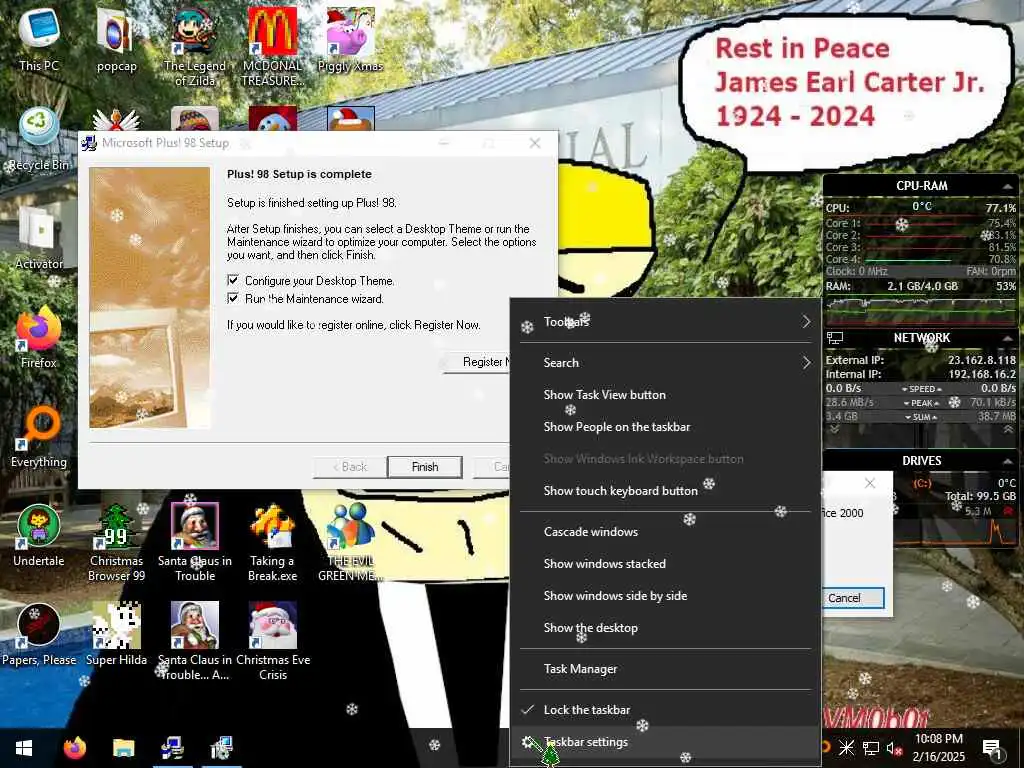Close the Office 2000 dialog
The image size is (1024, 768).
pyautogui.click(x=869, y=483)
